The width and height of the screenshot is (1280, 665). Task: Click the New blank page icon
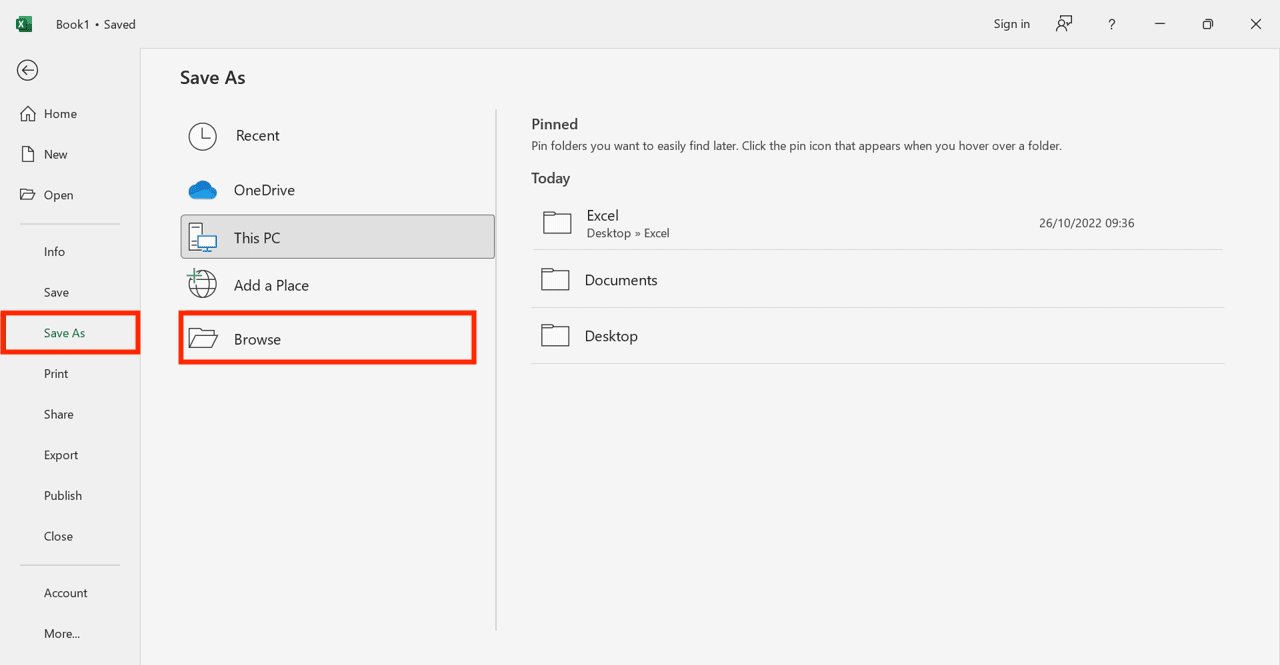tap(28, 154)
